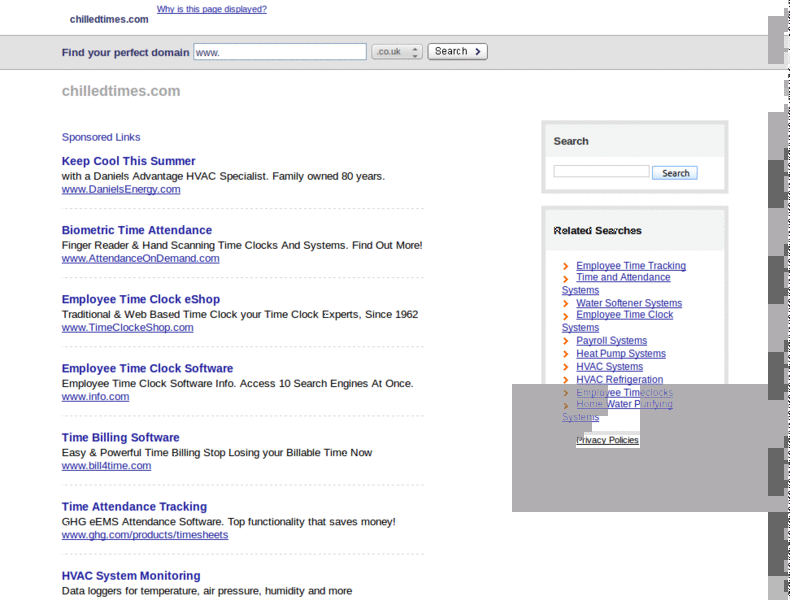Screen dimensions: 800x600
Task: Open 'Employee Time Clock Systems' related search
Action: tap(617, 321)
